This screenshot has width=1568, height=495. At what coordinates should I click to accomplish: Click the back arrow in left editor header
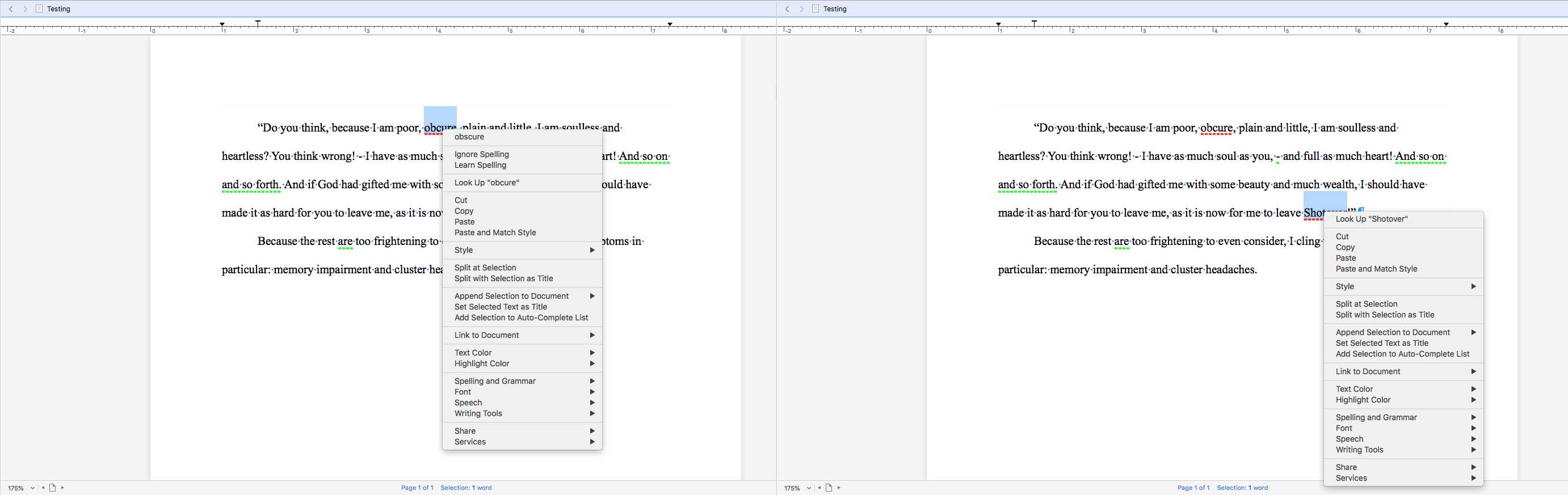coord(11,9)
